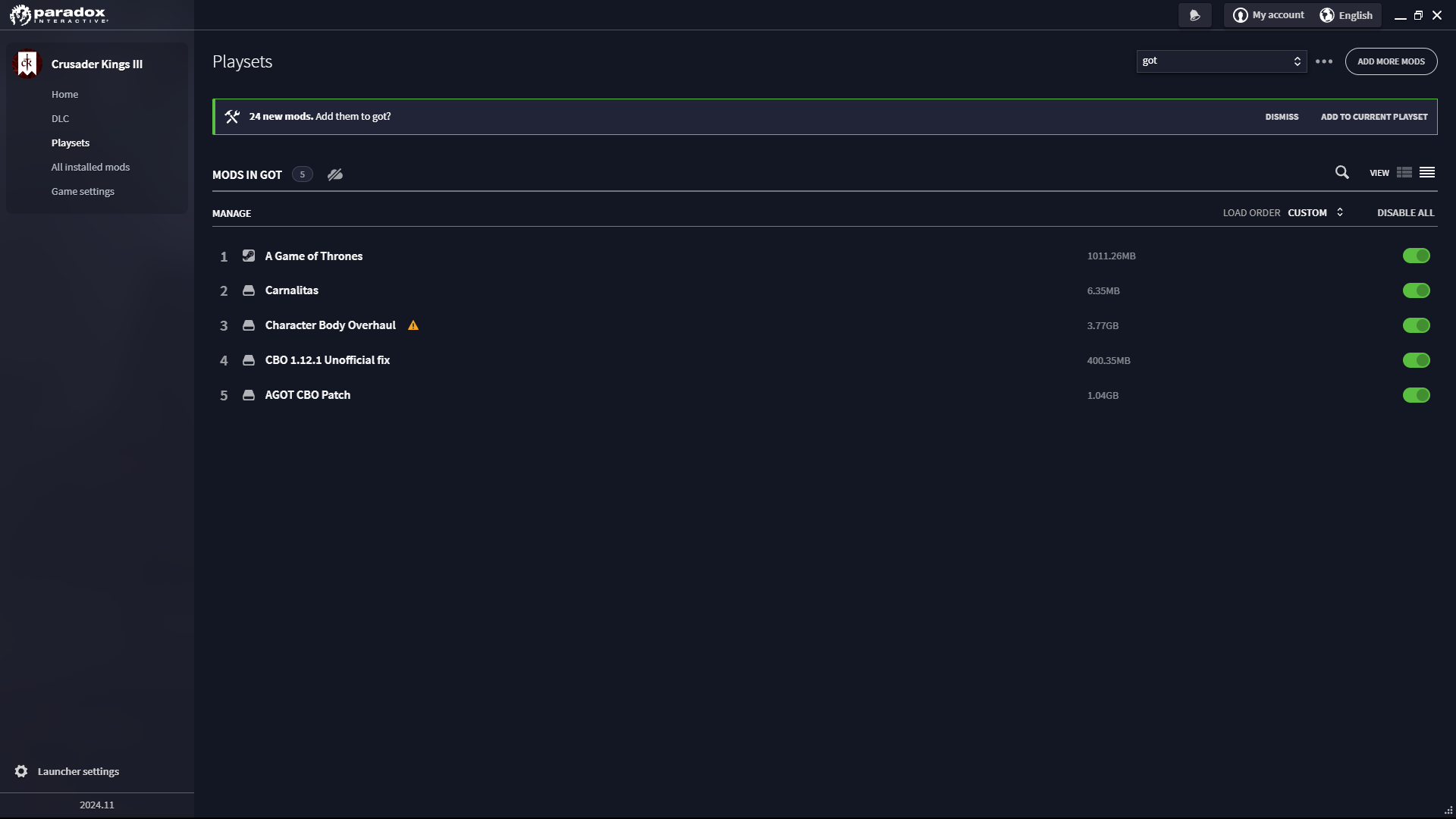The height and width of the screenshot is (819, 1456).
Task: Click the Crusader Kings III game icon
Action: pyautogui.click(x=27, y=64)
